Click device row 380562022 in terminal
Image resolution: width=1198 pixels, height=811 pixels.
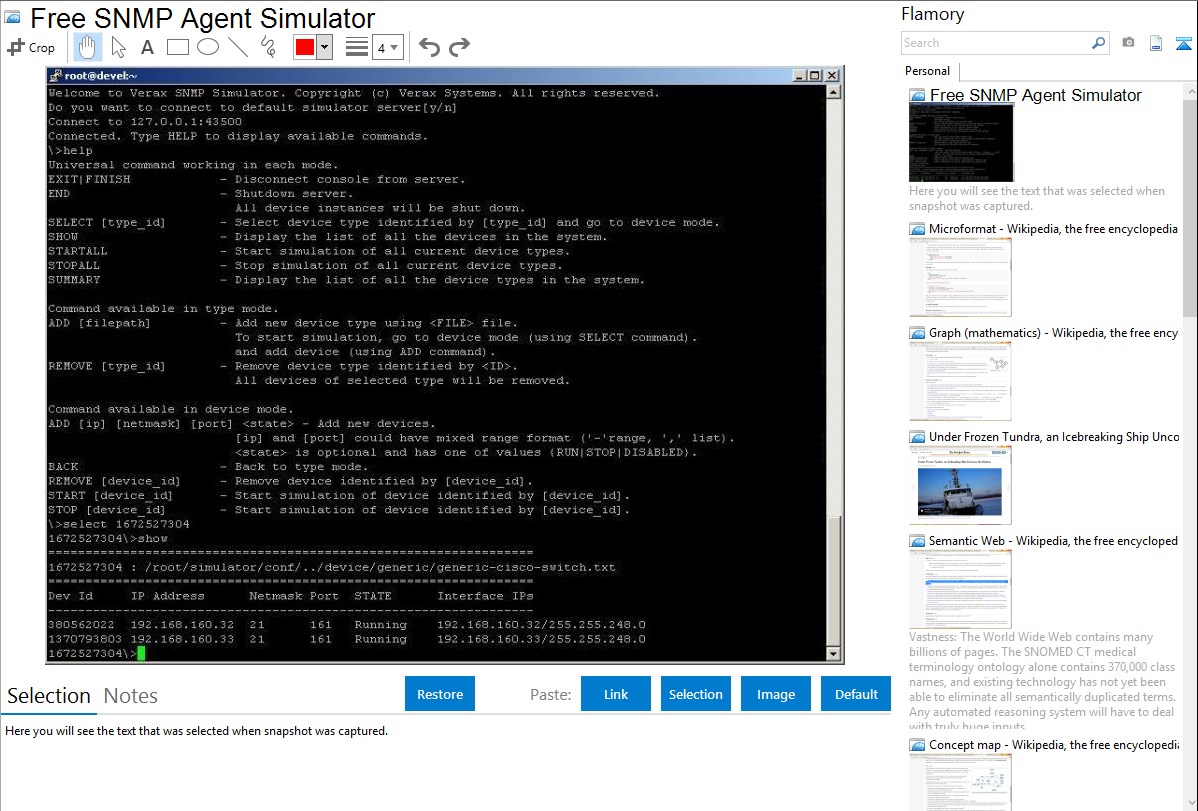(x=347, y=624)
